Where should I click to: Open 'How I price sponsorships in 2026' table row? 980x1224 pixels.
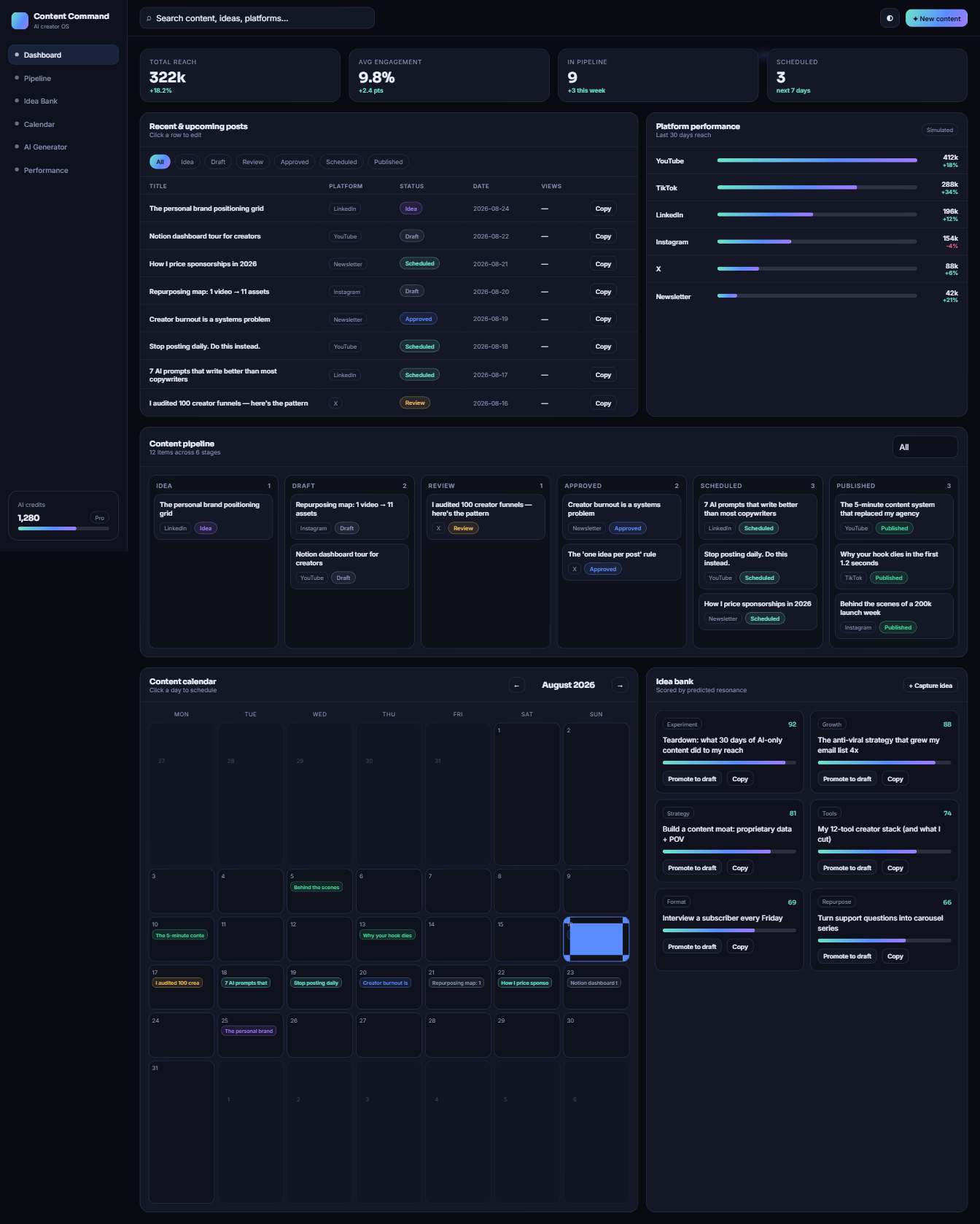(x=389, y=264)
